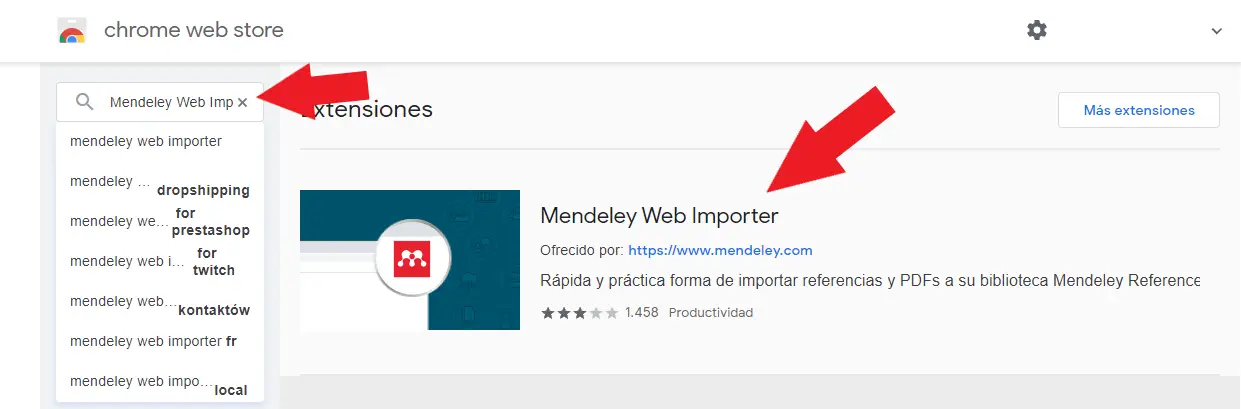Open settings via the gear icon

coord(1037,30)
